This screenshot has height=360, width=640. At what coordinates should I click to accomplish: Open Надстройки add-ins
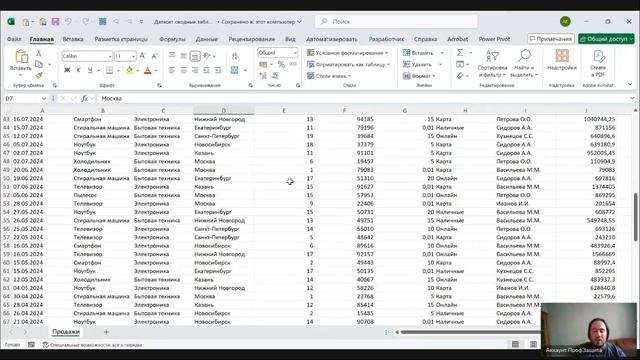click(x=562, y=60)
